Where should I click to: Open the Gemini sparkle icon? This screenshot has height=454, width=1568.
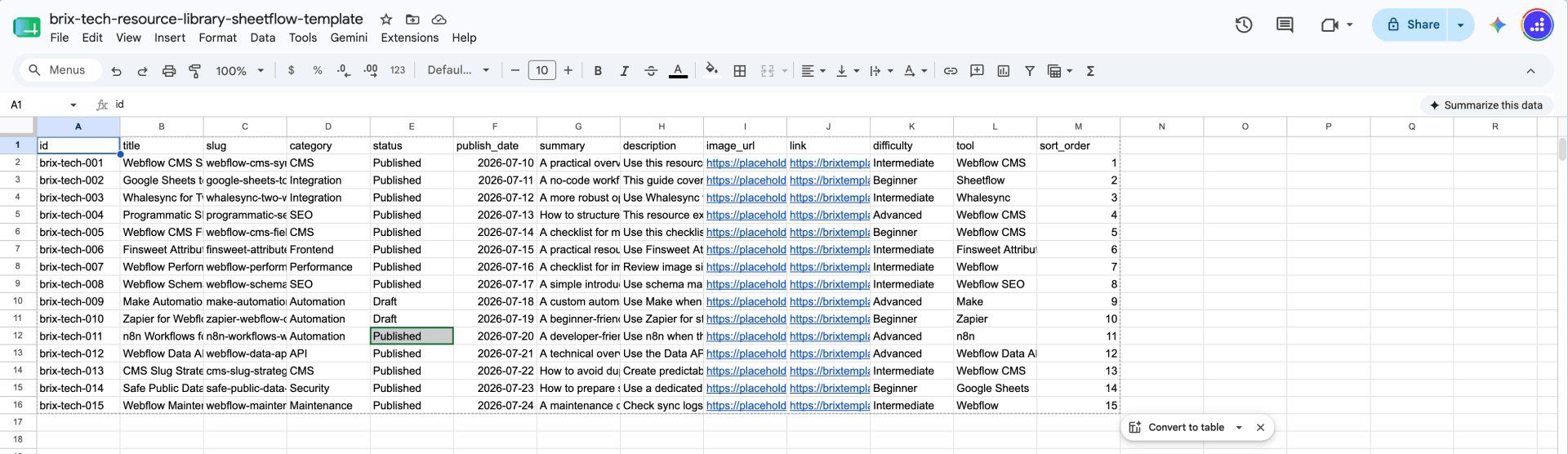pyautogui.click(x=1498, y=24)
